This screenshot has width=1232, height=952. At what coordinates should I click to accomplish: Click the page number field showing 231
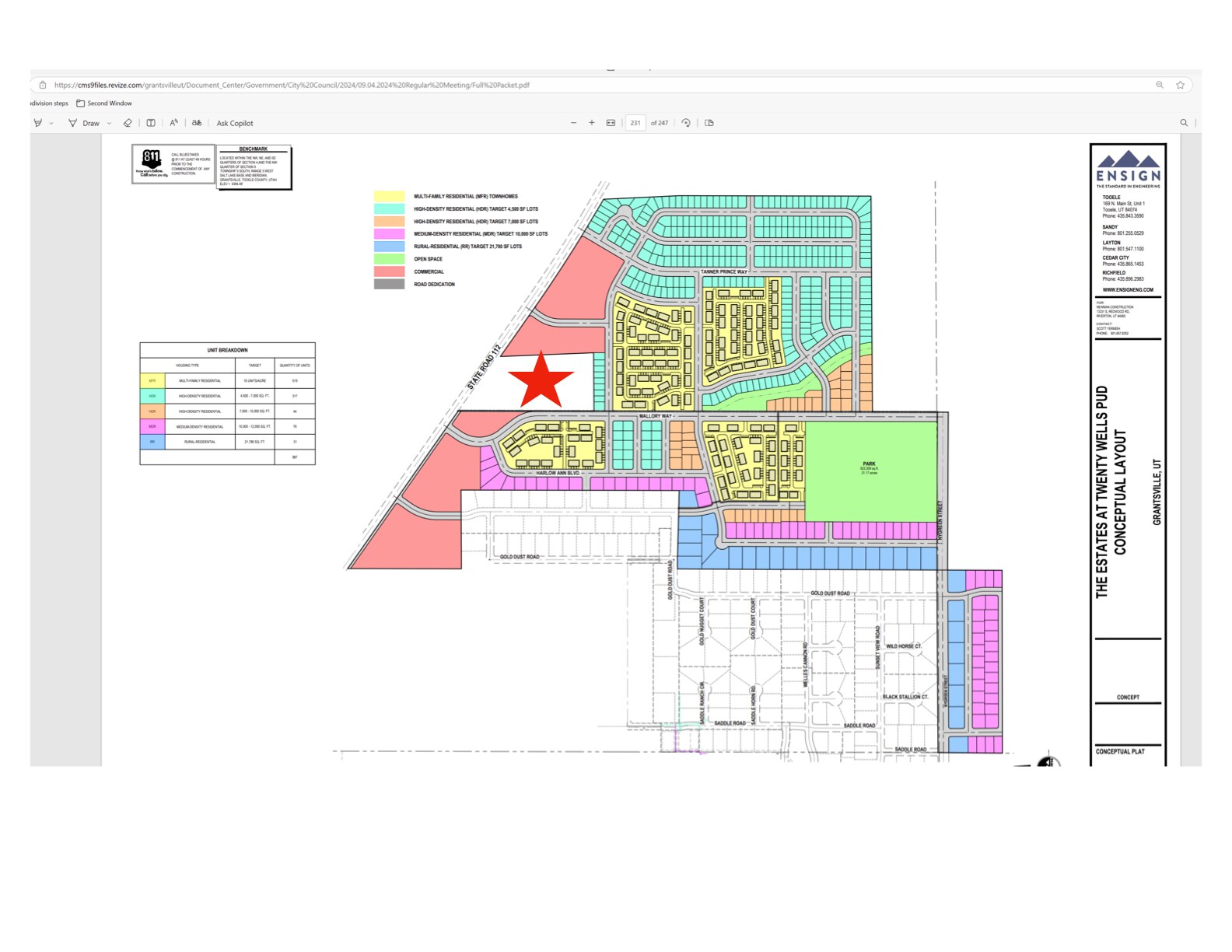[635, 123]
